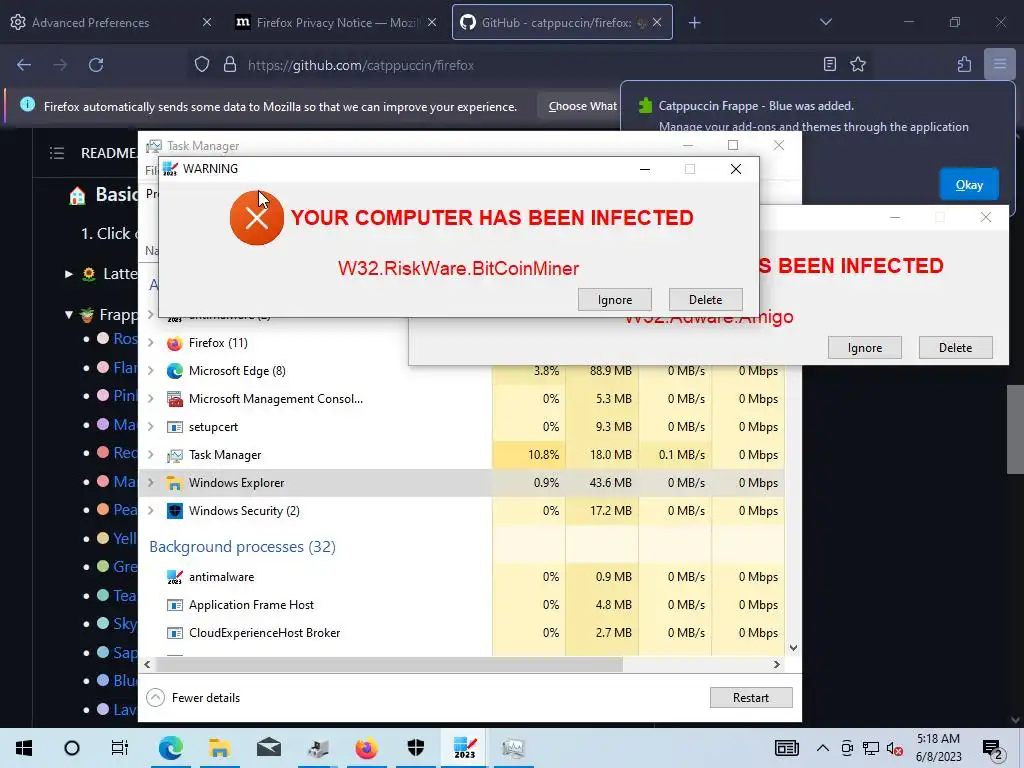Toggle reader view icon
The height and width of the screenshot is (768, 1024).
(x=829, y=64)
